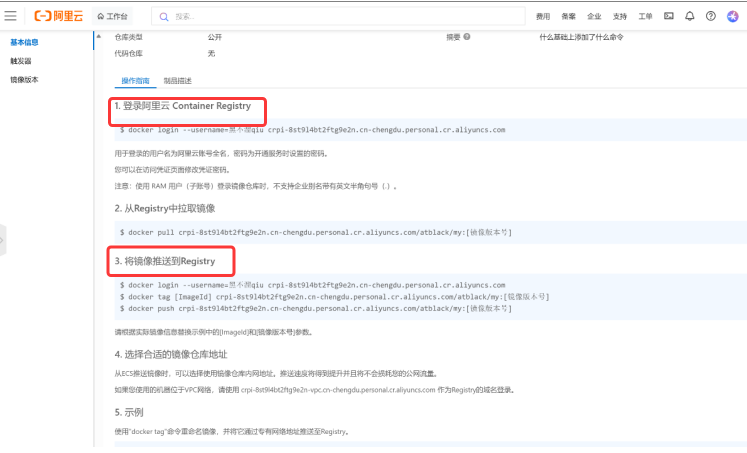Select 触发器 in the sidebar

click(x=20, y=61)
